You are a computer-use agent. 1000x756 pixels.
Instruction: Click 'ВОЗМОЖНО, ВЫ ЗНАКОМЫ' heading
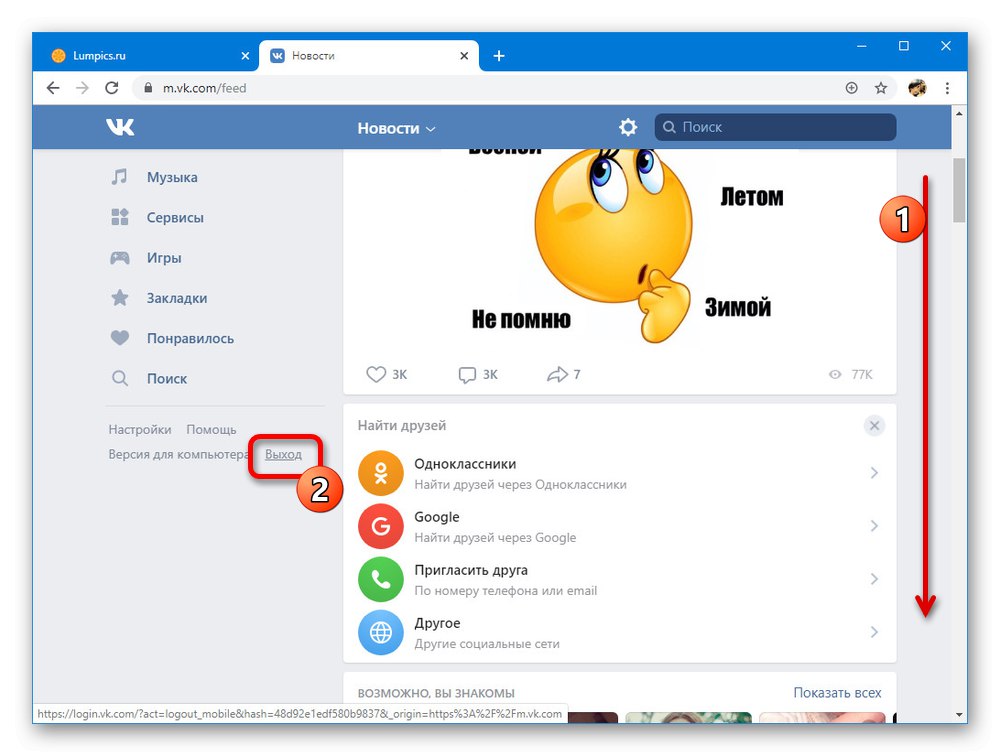point(436,693)
